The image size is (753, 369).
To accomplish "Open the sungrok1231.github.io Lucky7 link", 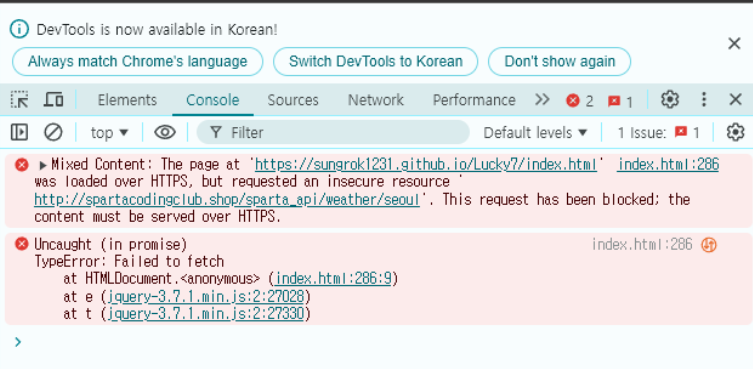I will point(426,165).
